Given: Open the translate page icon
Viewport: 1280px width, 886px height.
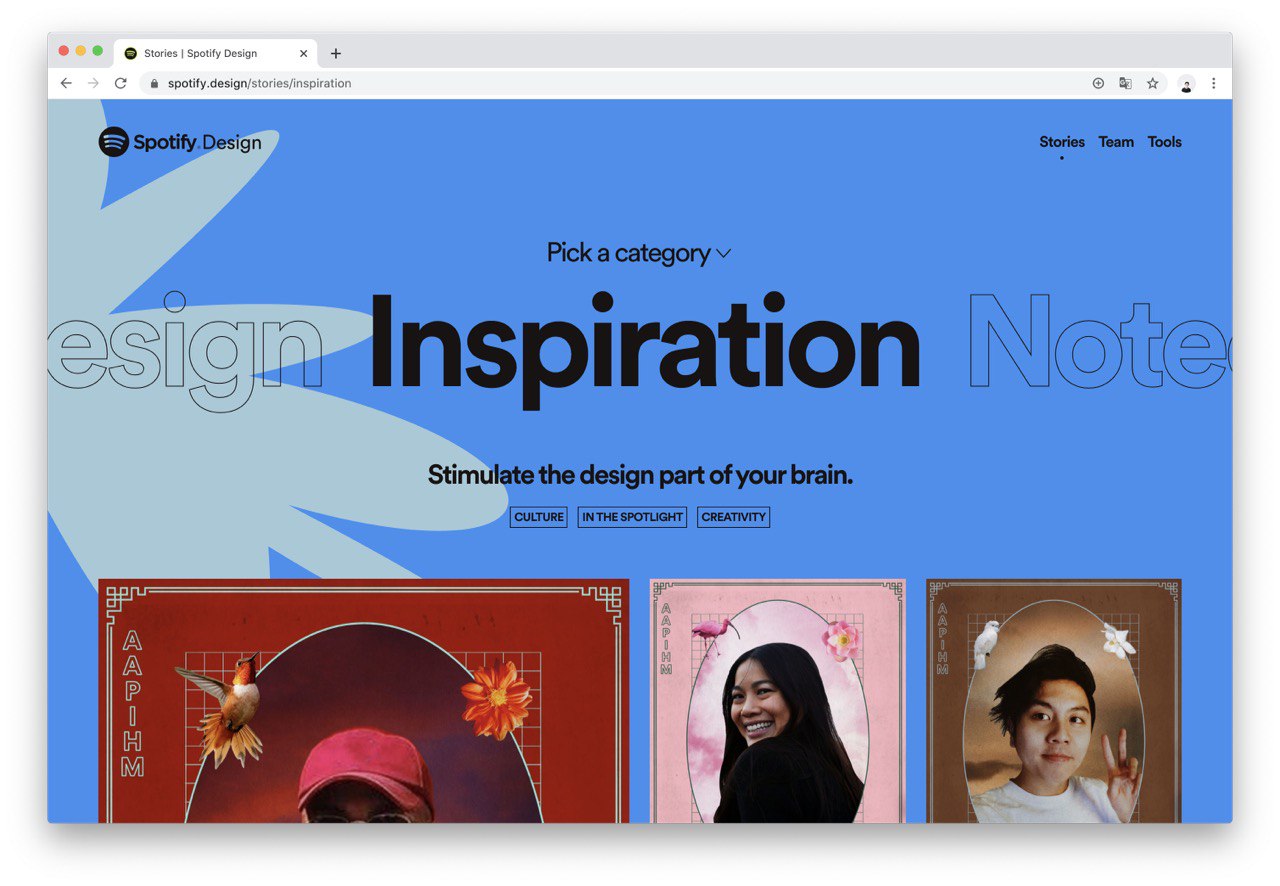Looking at the screenshot, I should pos(1125,83).
